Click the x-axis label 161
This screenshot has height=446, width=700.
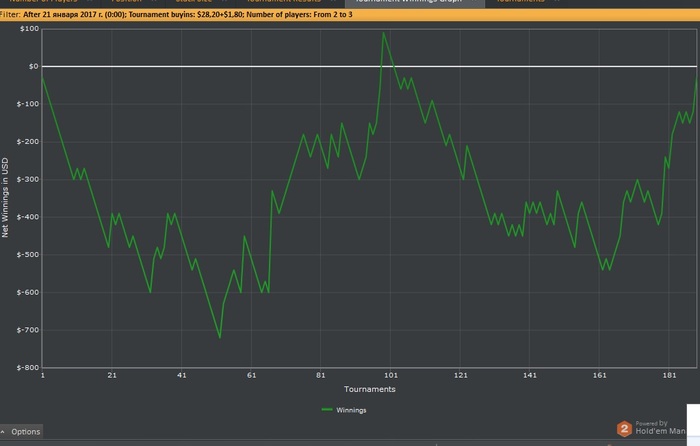click(600, 375)
